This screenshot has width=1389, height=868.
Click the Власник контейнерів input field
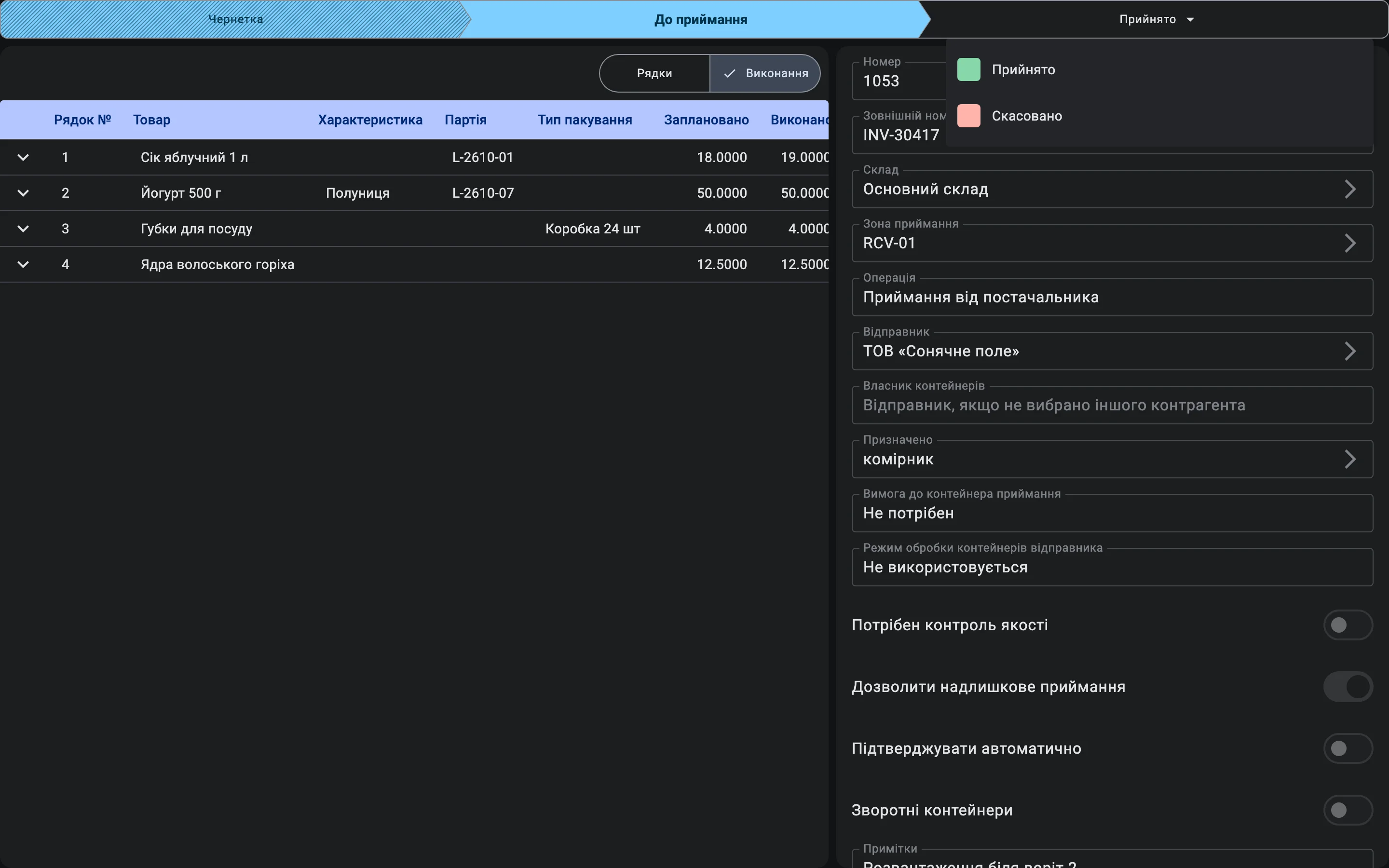point(1112,405)
